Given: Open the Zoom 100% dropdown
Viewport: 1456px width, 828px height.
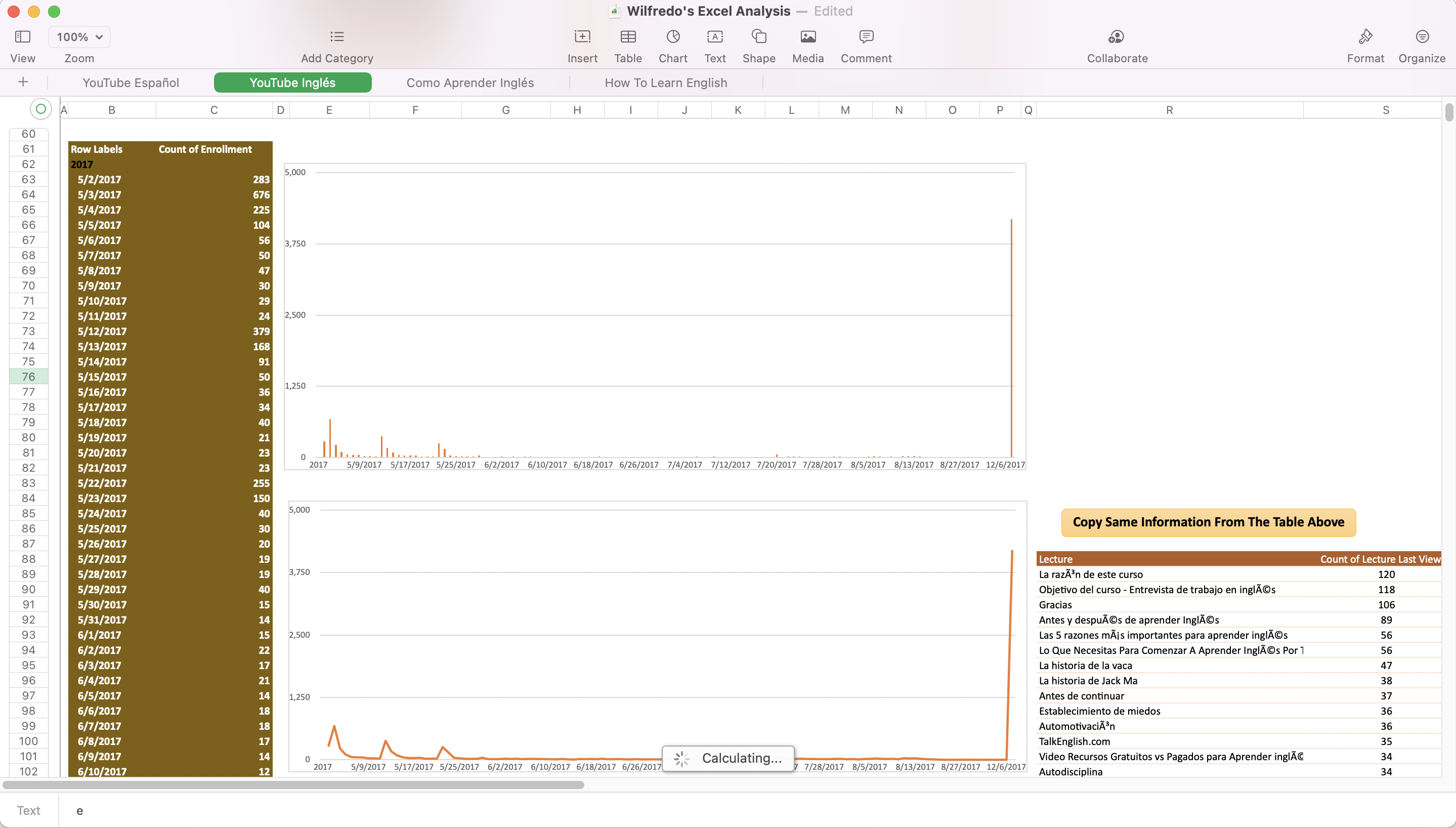Looking at the screenshot, I should pyautogui.click(x=79, y=37).
